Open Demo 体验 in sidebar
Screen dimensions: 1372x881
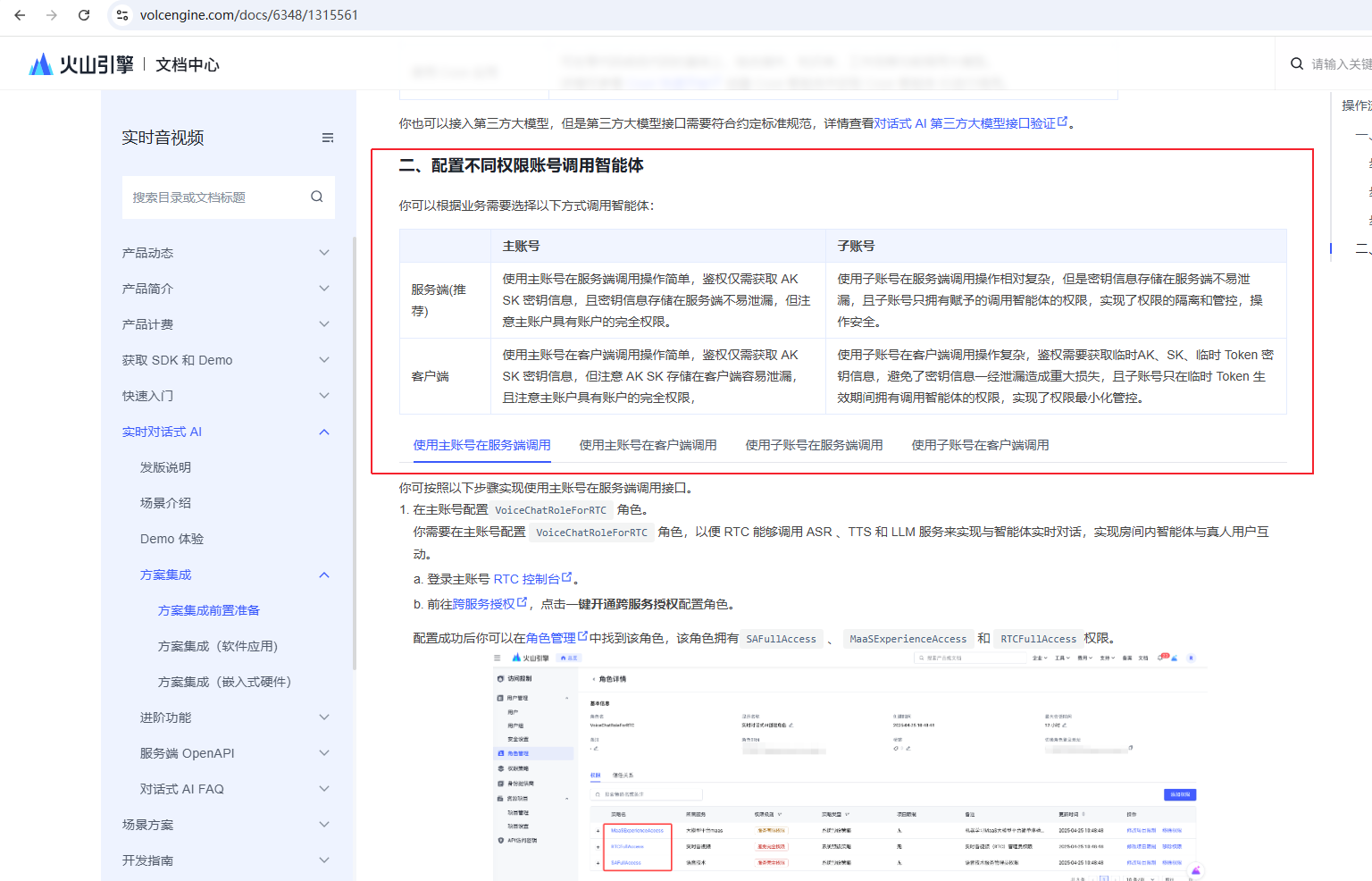click(x=171, y=539)
